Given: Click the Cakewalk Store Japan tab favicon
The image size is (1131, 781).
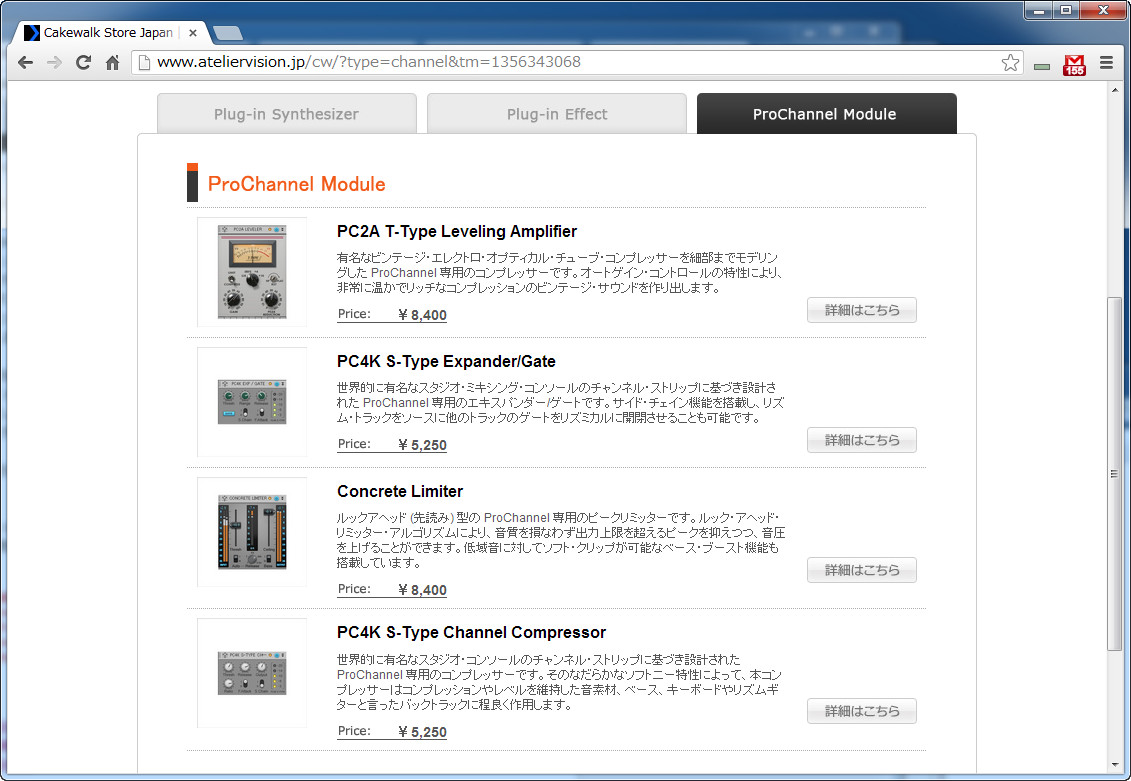Looking at the screenshot, I should pos(32,32).
